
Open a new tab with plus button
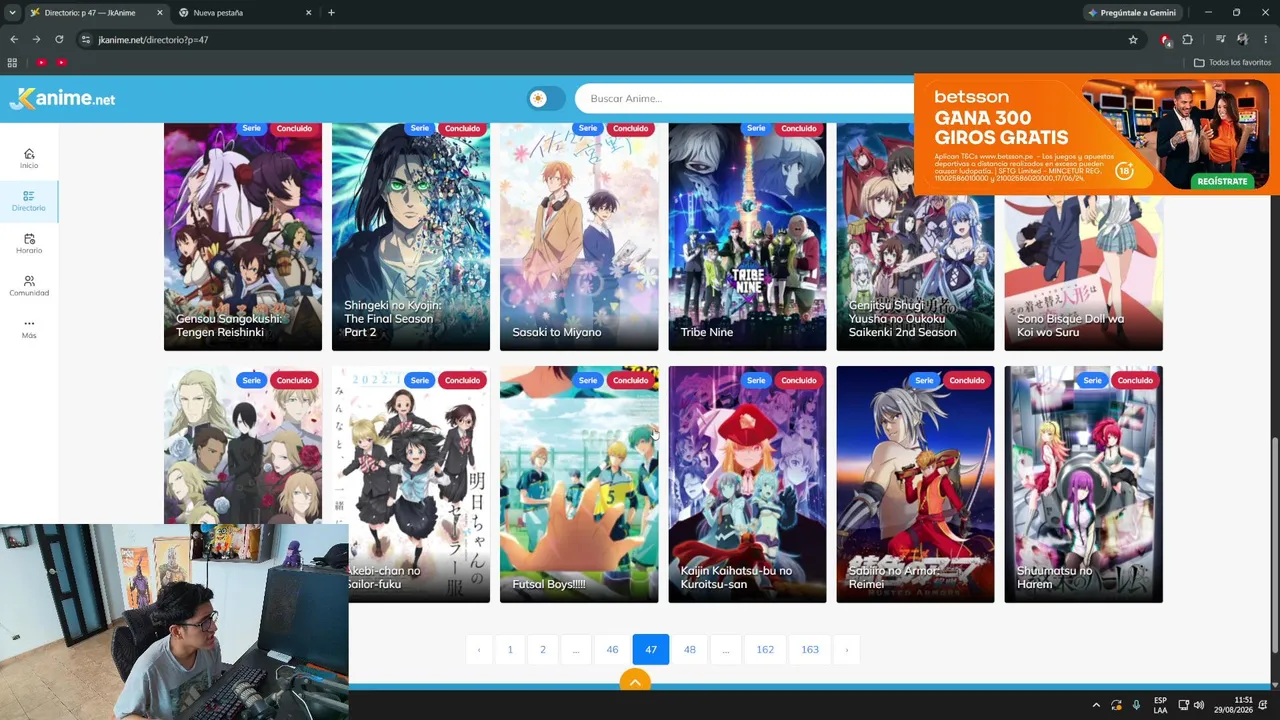(331, 13)
